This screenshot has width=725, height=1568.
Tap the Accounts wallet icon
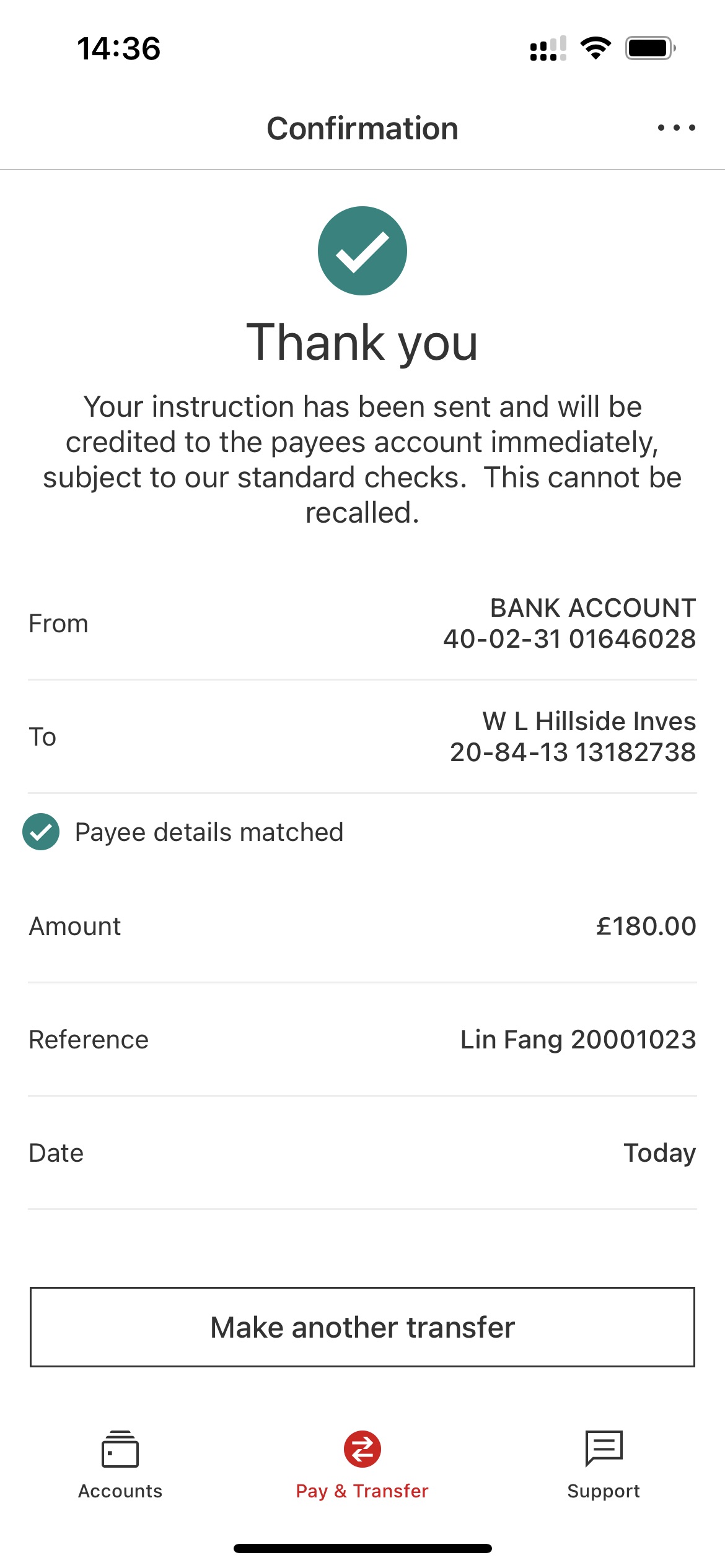coord(120,1449)
